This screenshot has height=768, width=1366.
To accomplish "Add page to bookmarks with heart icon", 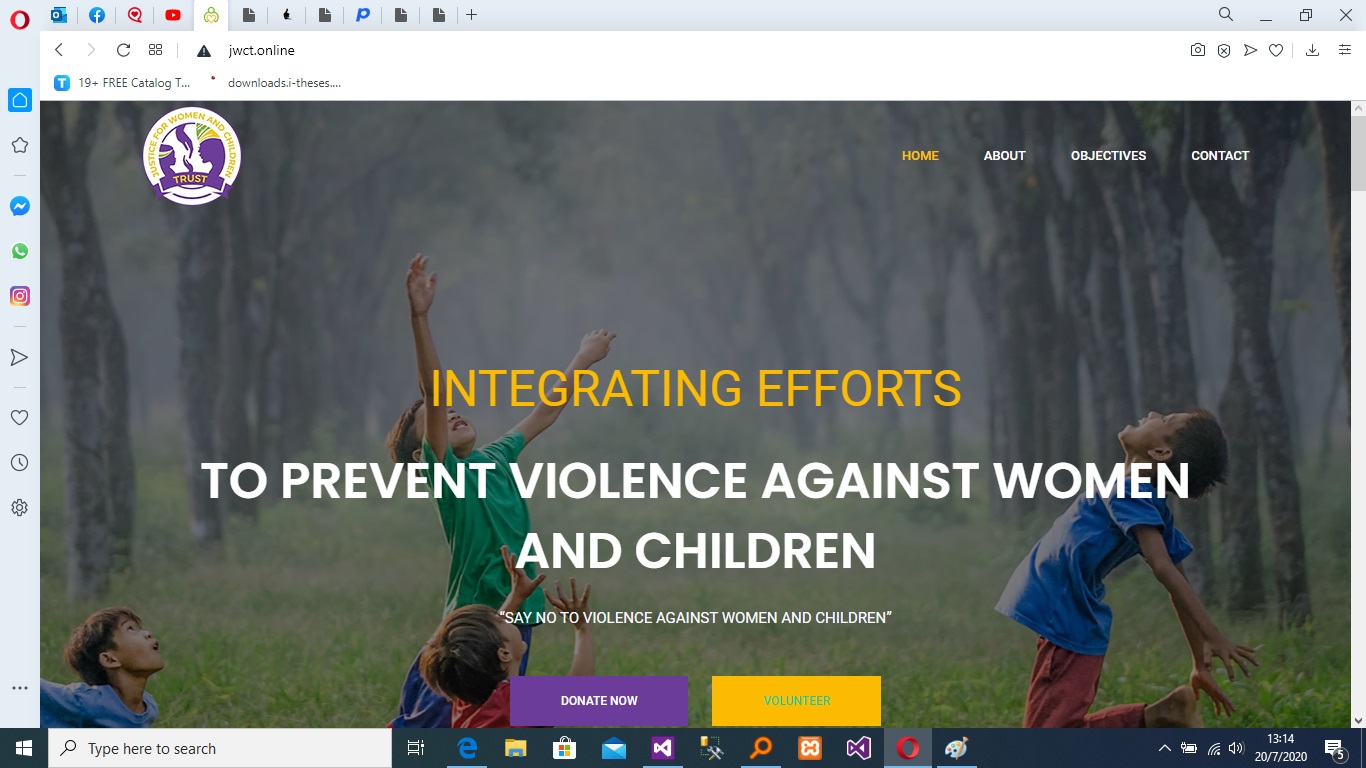I will (1275, 50).
